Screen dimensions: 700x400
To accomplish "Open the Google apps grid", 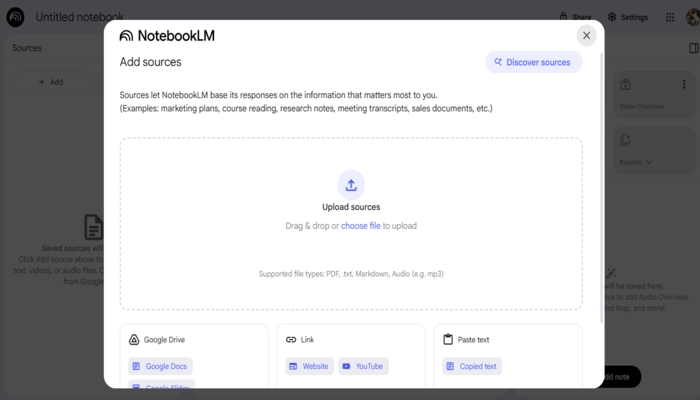I will (x=670, y=17).
